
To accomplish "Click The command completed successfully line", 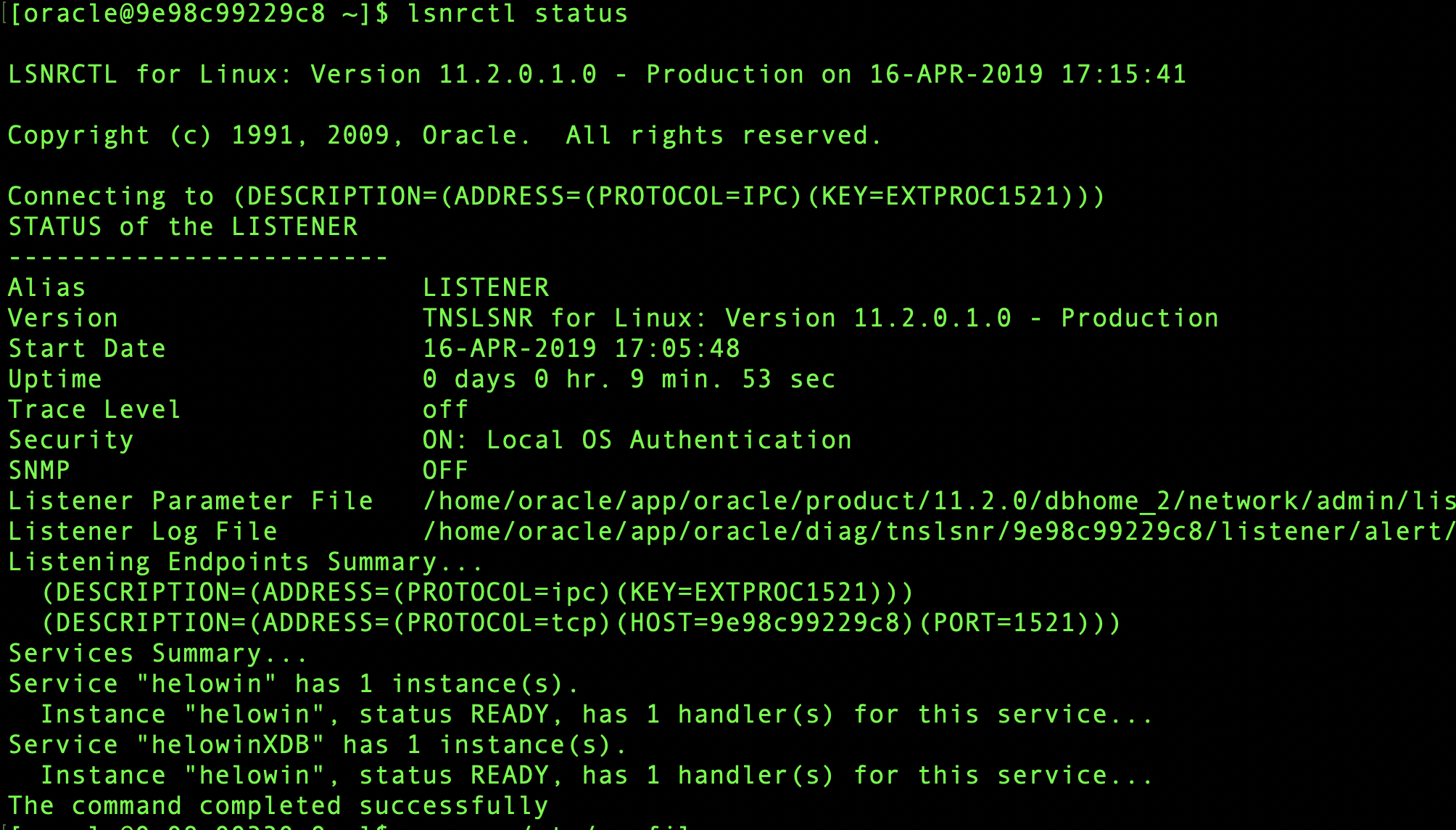I will 278,805.
